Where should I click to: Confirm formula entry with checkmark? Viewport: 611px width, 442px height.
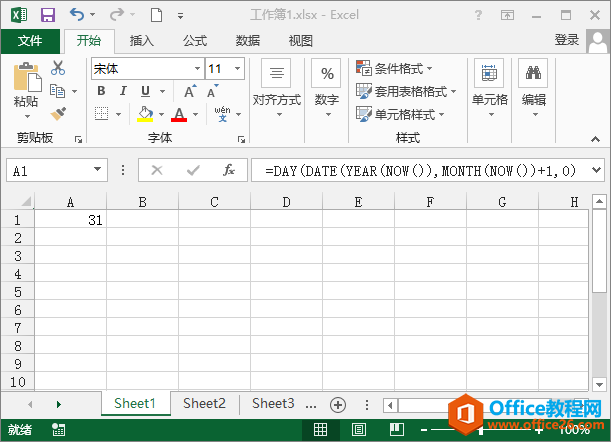tap(193, 170)
